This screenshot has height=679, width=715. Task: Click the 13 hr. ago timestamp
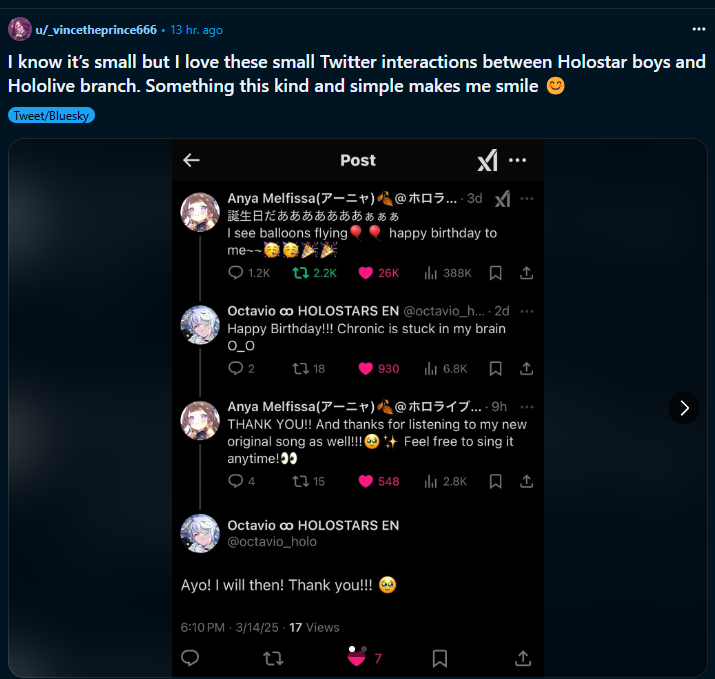coord(197,30)
